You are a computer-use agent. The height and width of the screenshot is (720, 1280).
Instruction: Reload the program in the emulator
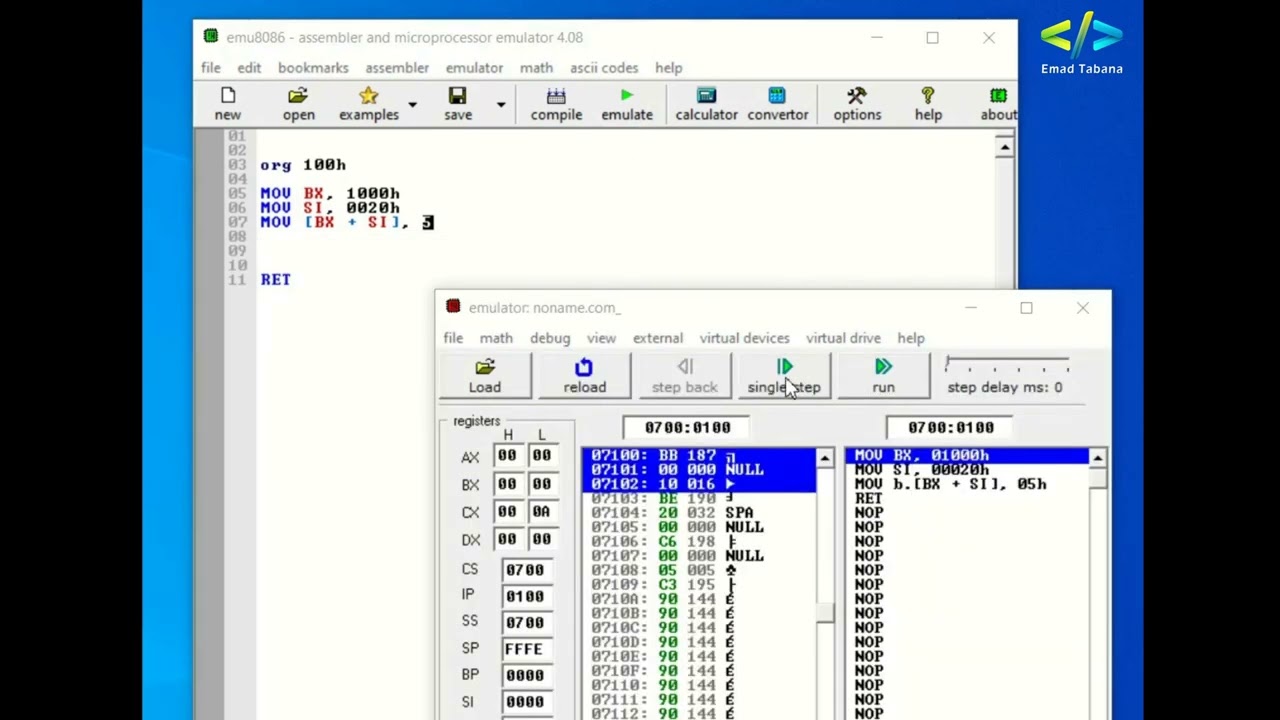click(x=584, y=375)
